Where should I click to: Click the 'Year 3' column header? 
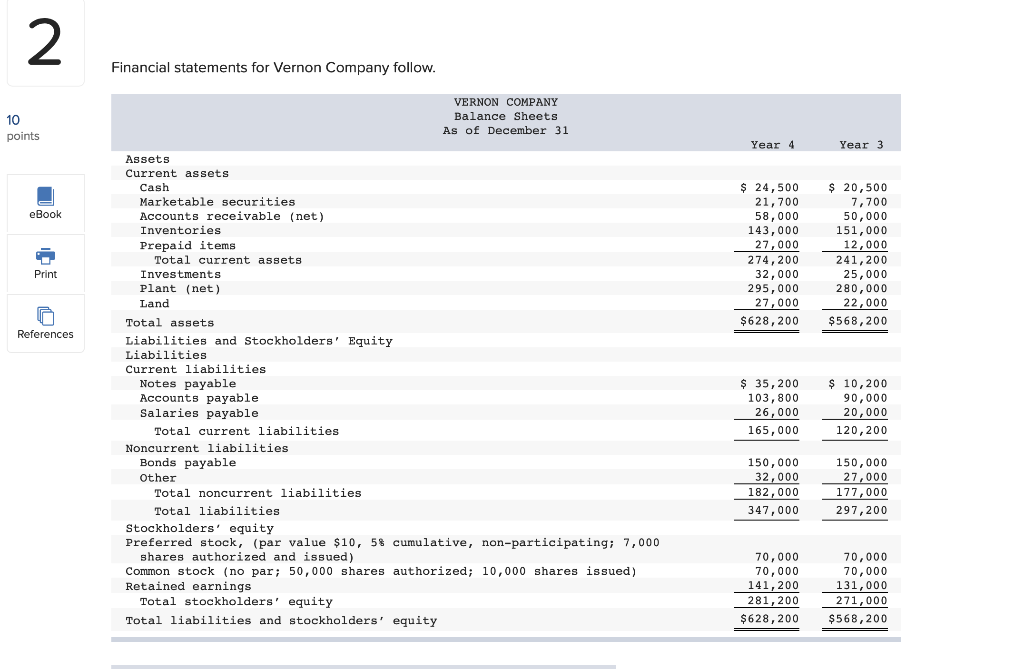tap(861, 145)
